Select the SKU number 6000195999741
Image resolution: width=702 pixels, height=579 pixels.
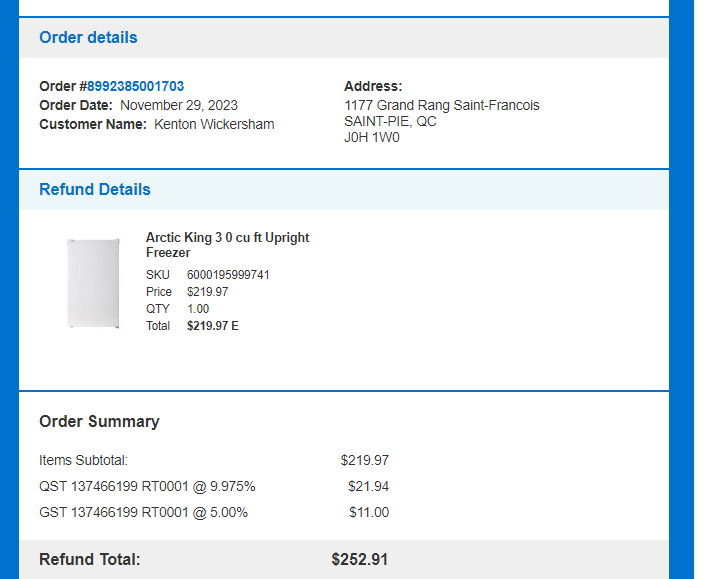click(x=228, y=274)
